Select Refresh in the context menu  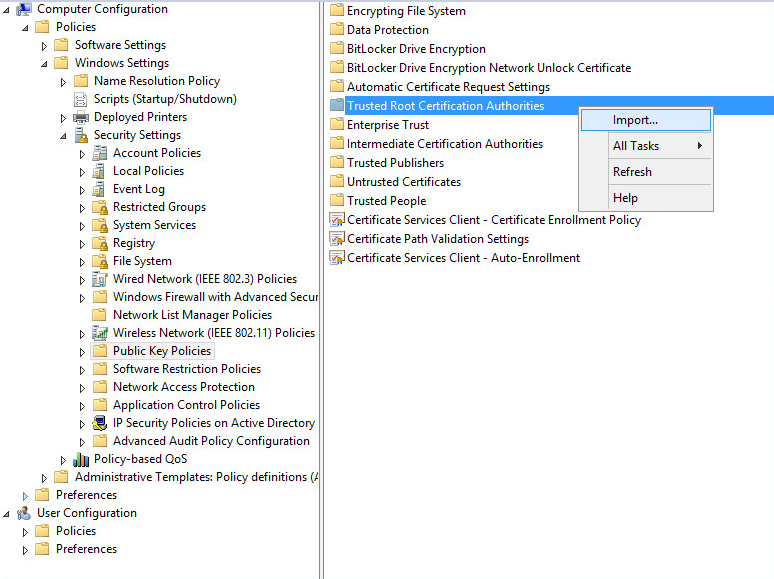[x=632, y=172]
